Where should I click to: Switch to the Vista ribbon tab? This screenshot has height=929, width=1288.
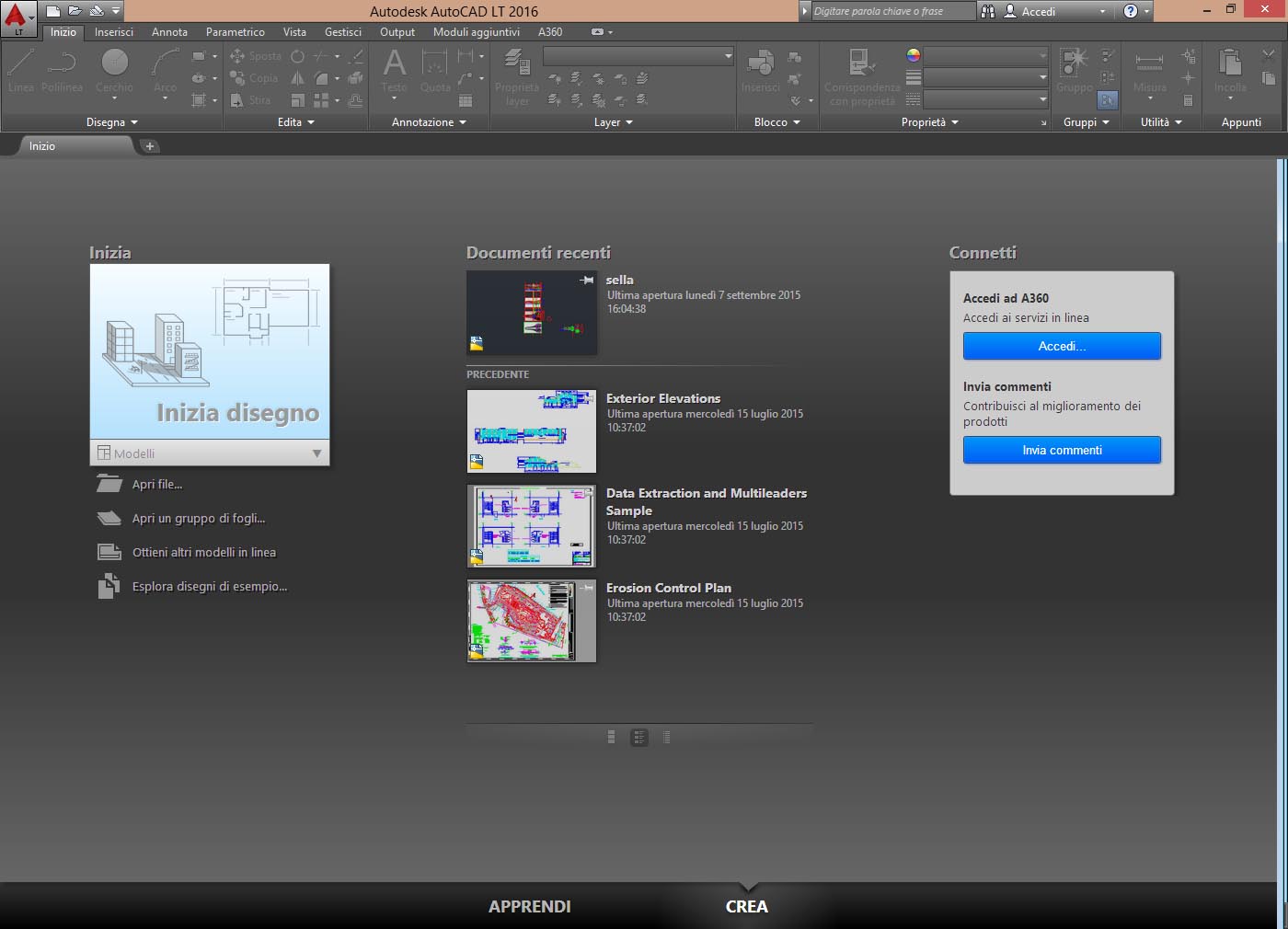pos(294,31)
